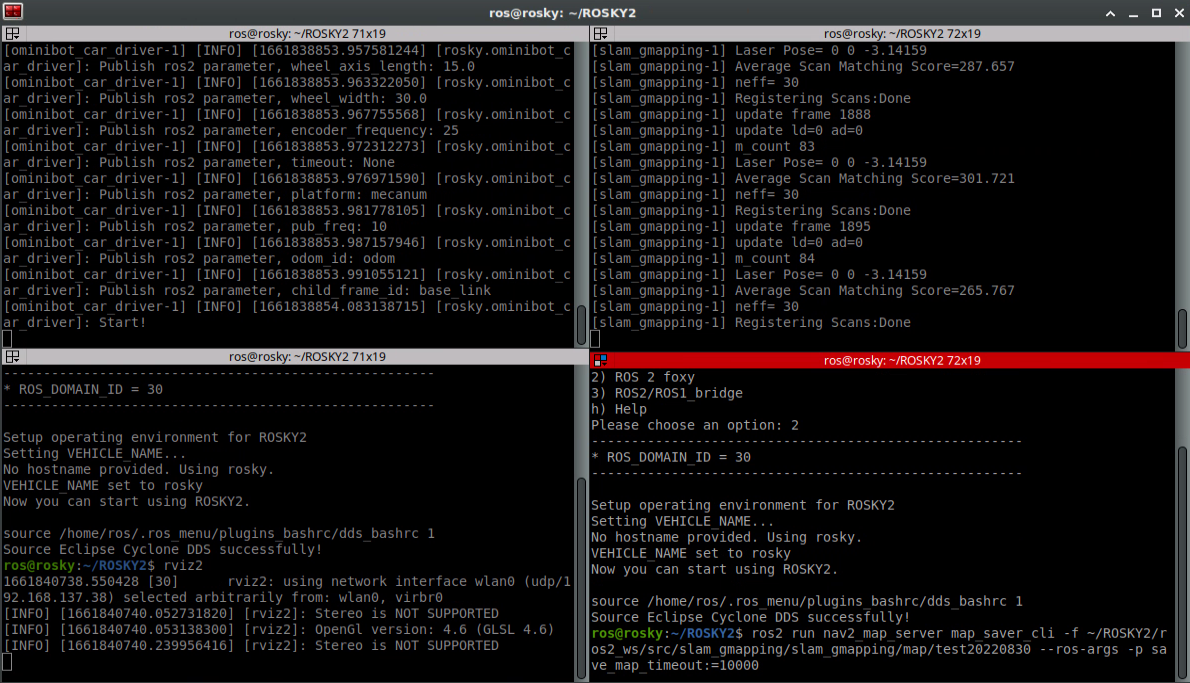1190x683 pixels.
Task: Maximize the Terminator window
Action: pos(1157,13)
